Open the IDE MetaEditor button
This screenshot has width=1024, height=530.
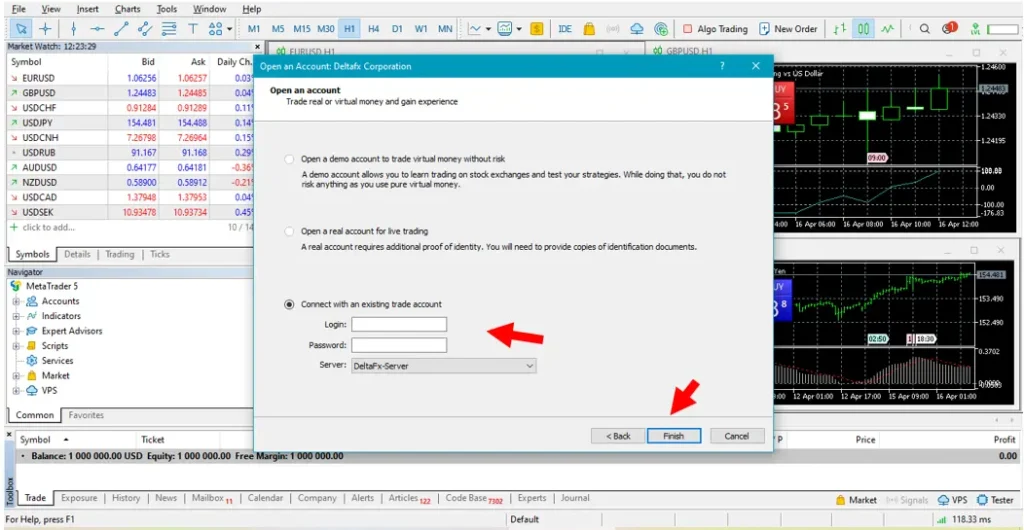565,29
